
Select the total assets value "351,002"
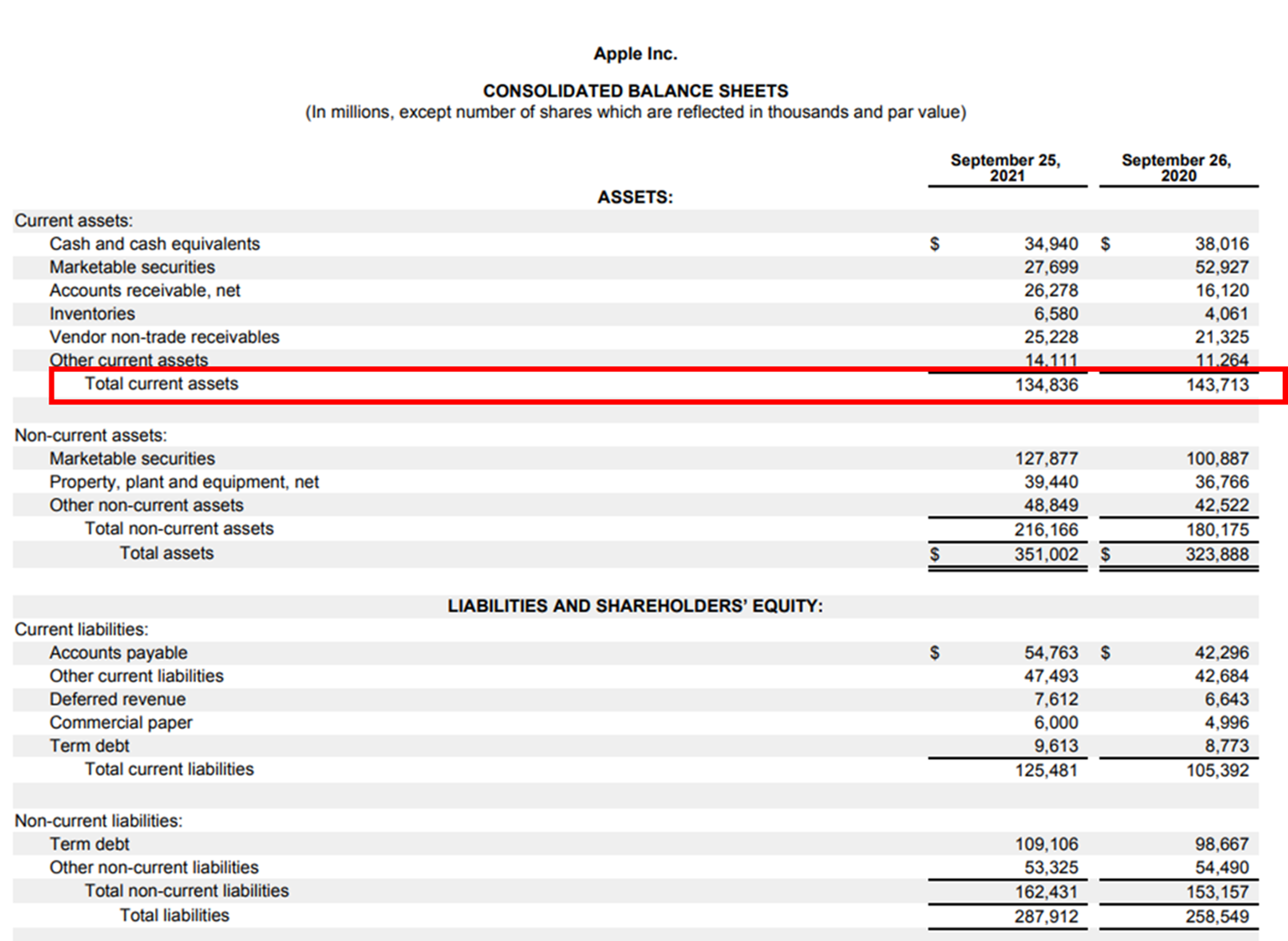[x=1047, y=554]
